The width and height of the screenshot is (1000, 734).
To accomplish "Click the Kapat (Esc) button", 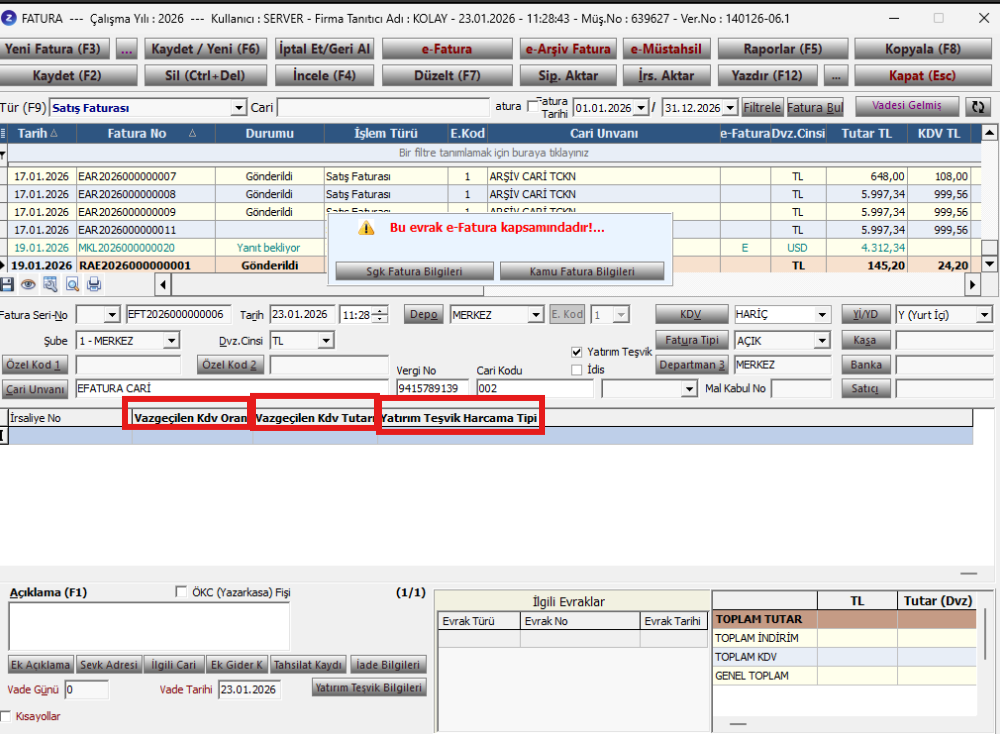I will tap(923, 76).
